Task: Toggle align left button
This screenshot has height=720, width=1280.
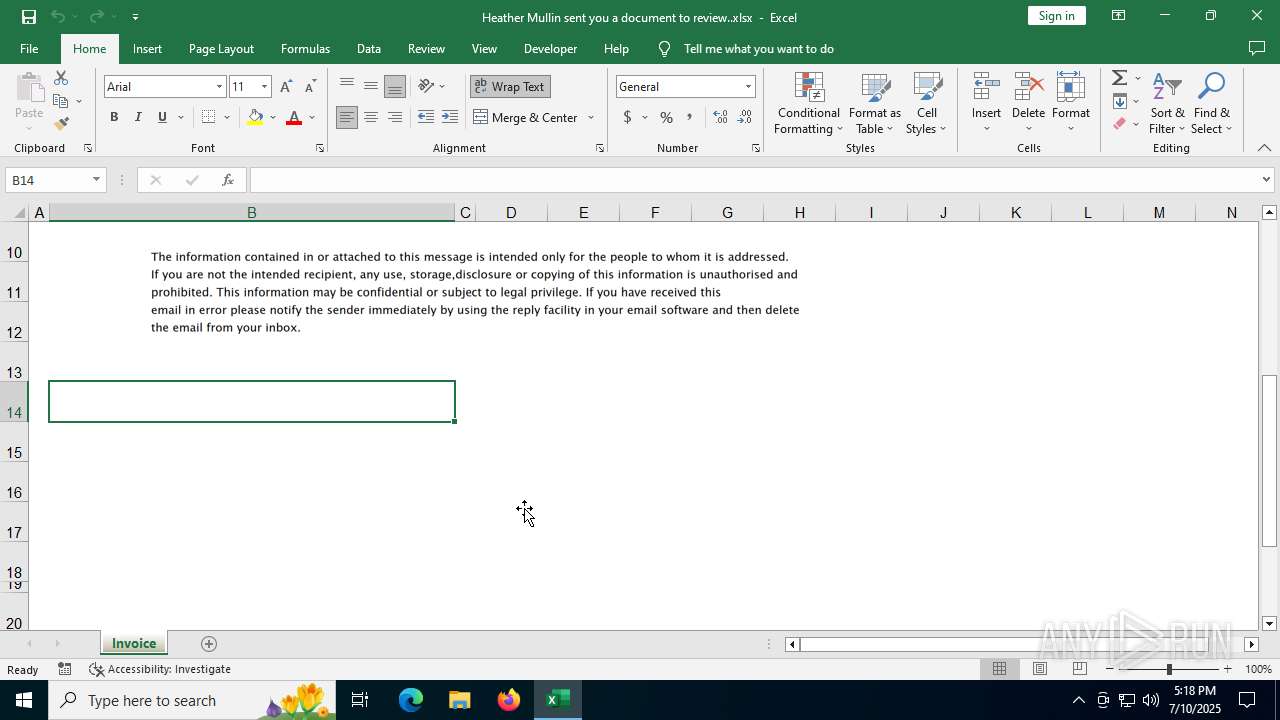Action: (347, 118)
